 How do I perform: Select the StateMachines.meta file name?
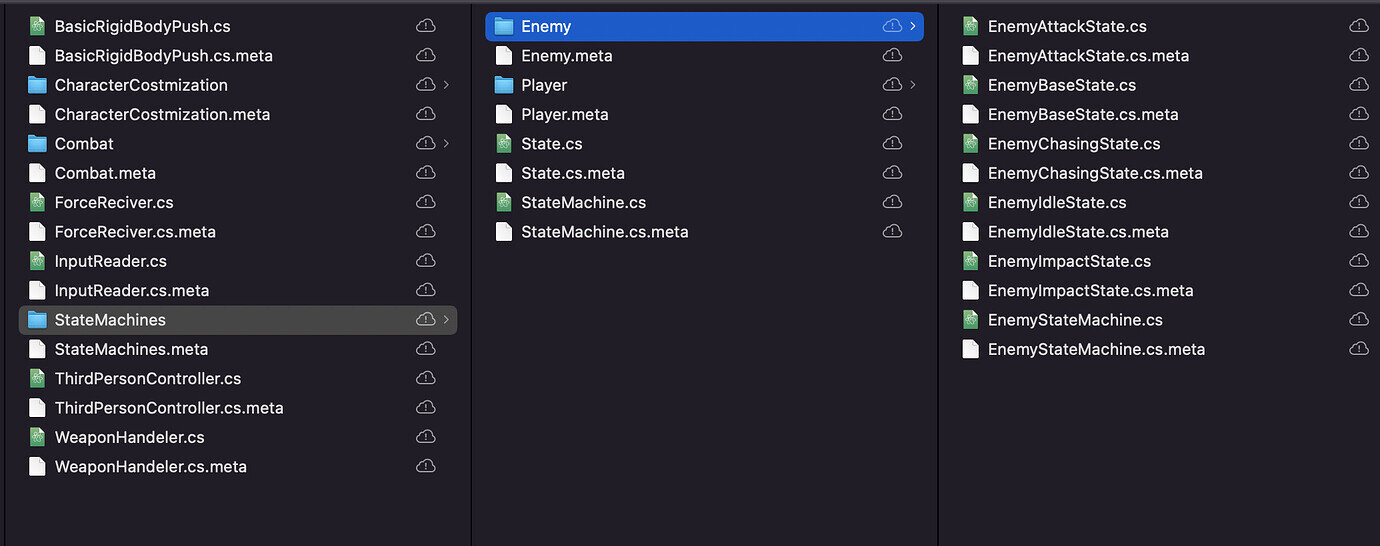(x=131, y=349)
